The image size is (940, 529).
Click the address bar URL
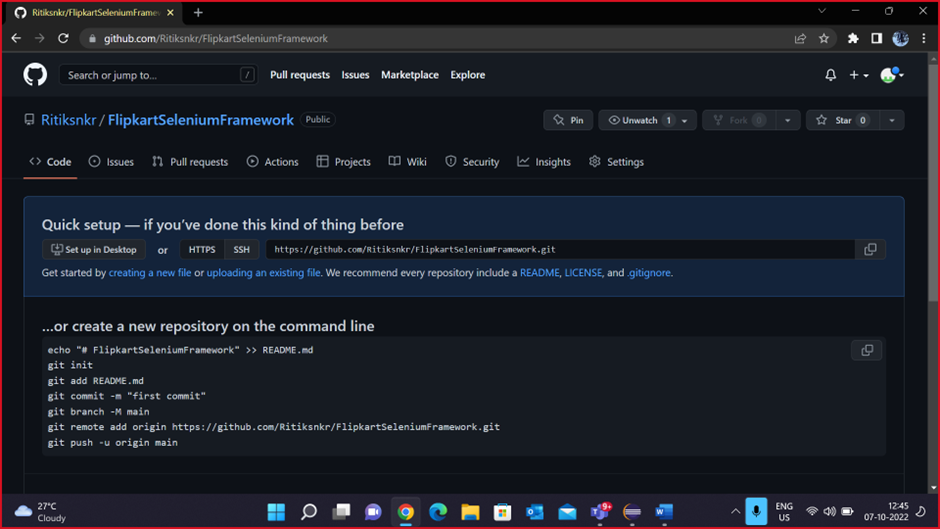[216, 38]
